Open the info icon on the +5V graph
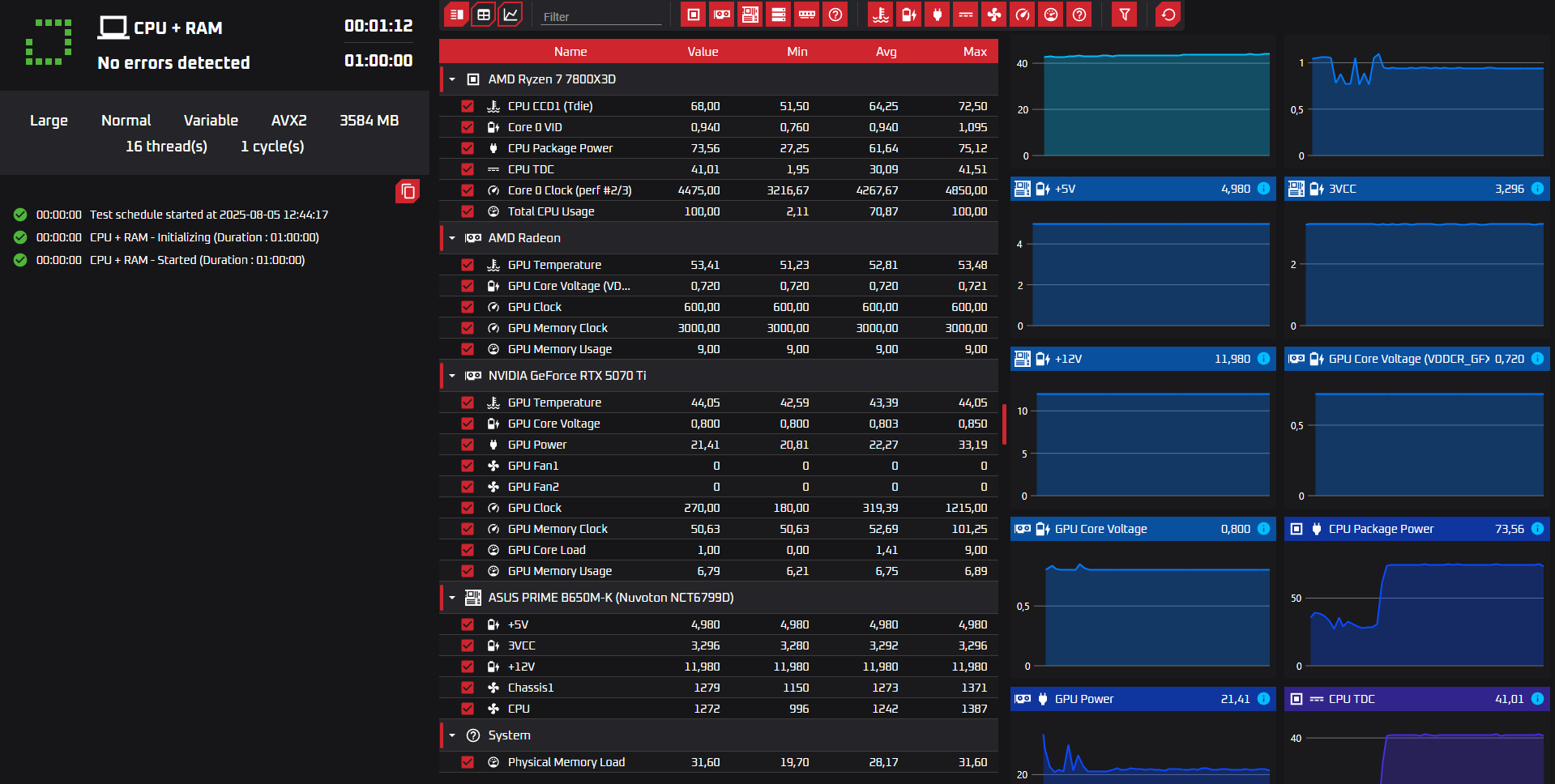 (x=1263, y=189)
